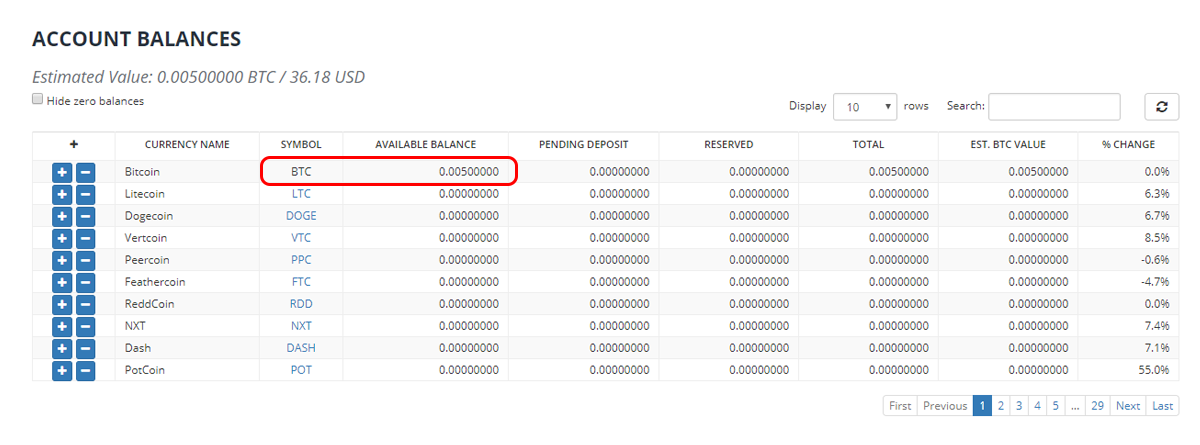
Task: Select pagination page 1
Action: 982,406
